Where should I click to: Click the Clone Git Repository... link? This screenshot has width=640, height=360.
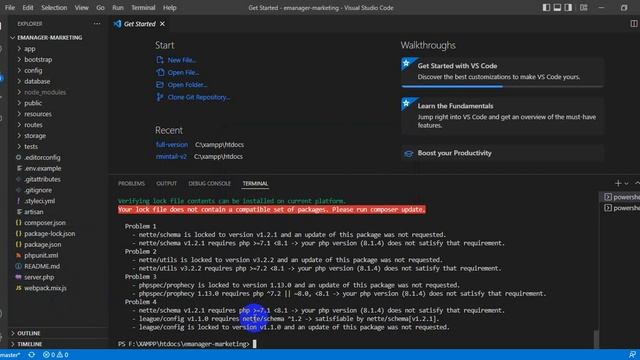[x=199, y=97]
